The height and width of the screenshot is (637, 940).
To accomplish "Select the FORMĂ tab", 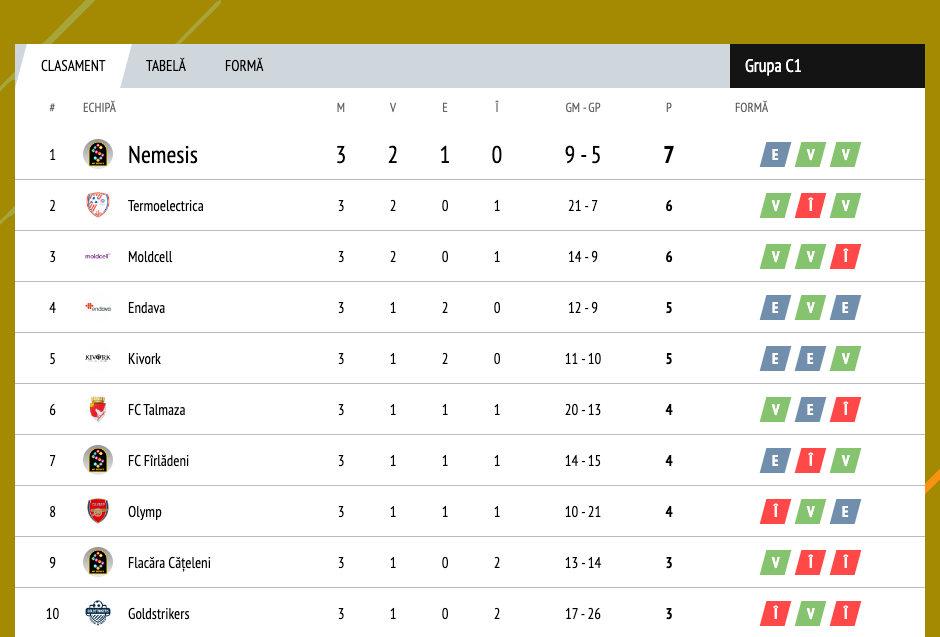I will point(244,66).
